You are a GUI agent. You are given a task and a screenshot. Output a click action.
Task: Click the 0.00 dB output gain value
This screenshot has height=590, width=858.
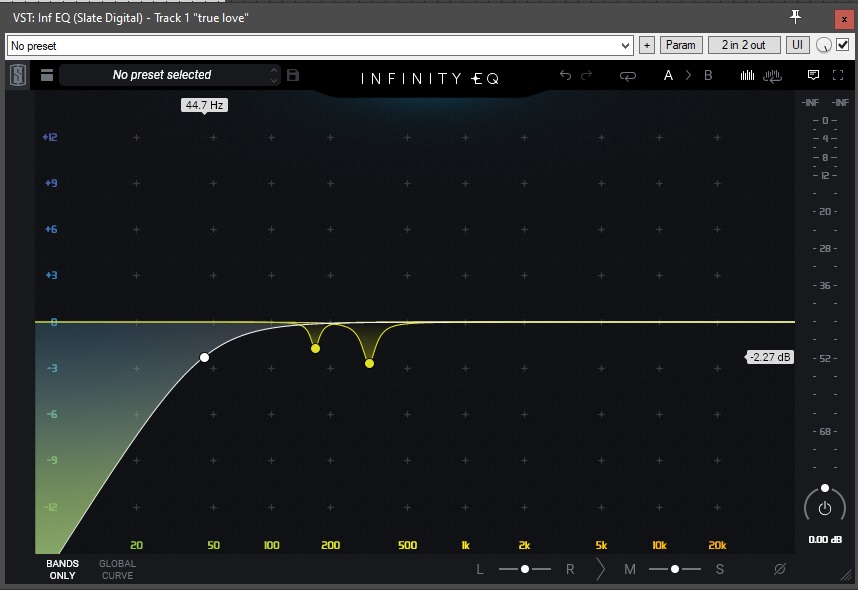click(825, 540)
